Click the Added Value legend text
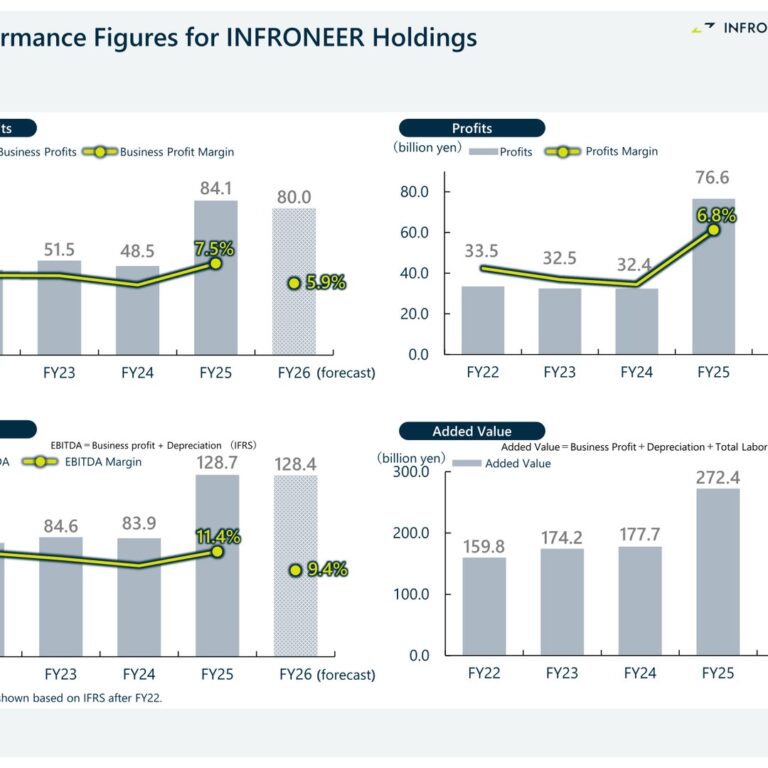The height and width of the screenshot is (768, 768). coord(518,463)
